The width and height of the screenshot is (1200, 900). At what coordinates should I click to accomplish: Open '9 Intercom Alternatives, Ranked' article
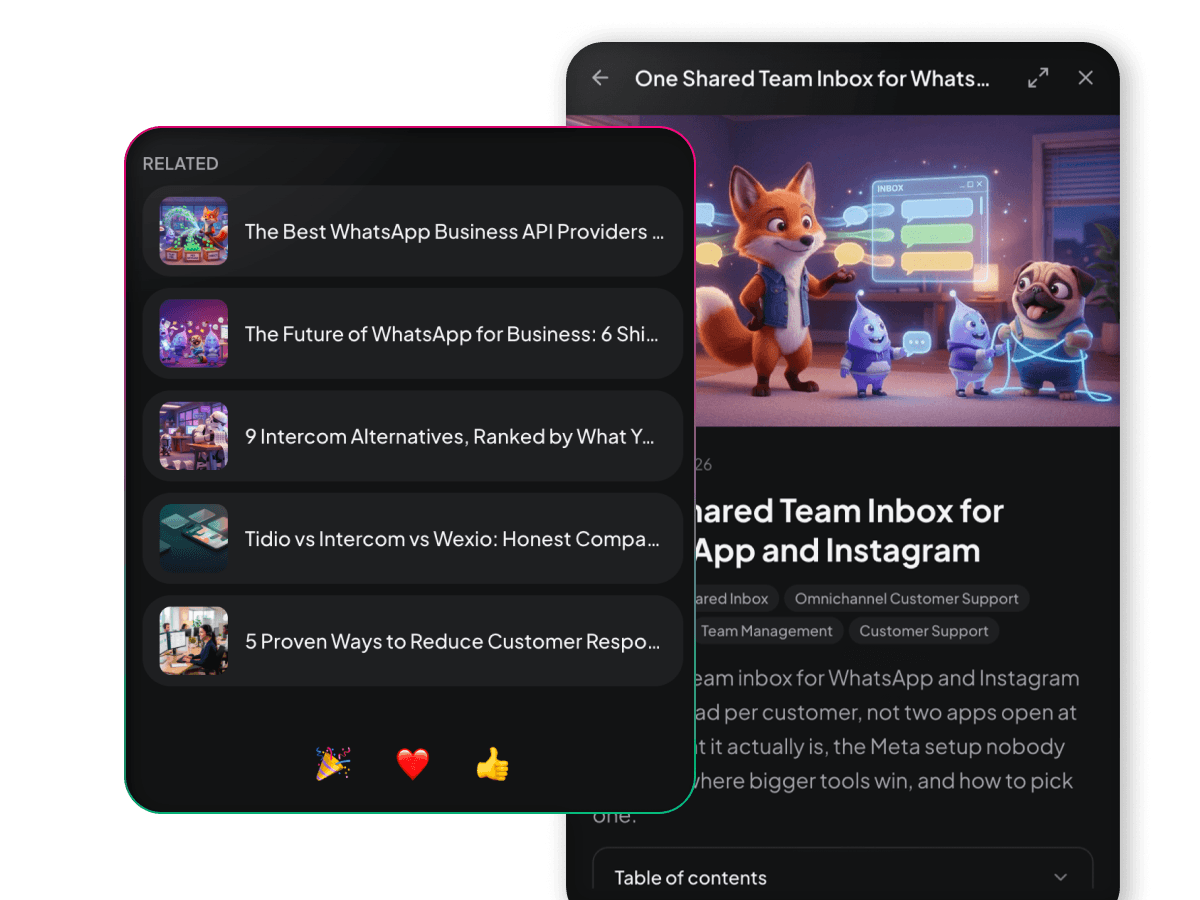pyautogui.click(x=413, y=437)
